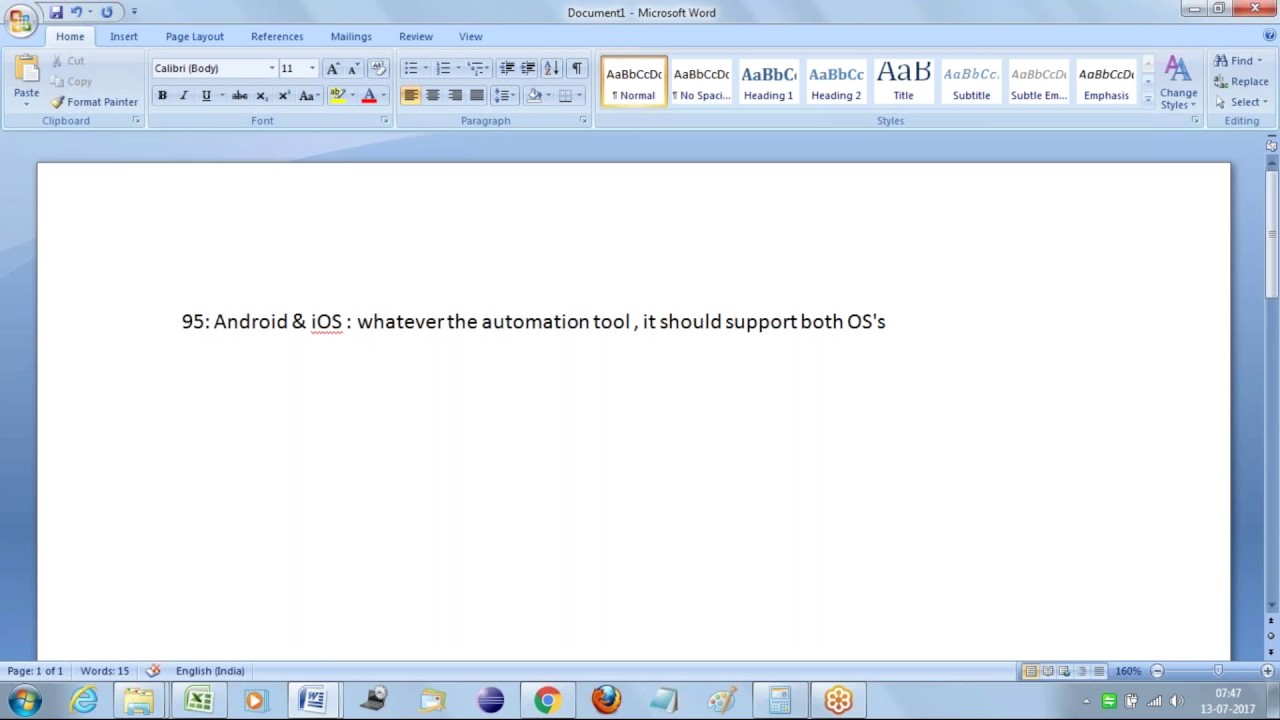The width and height of the screenshot is (1280, 720).
Task: Toggle superscript formatting
Action: coord(284,95)
